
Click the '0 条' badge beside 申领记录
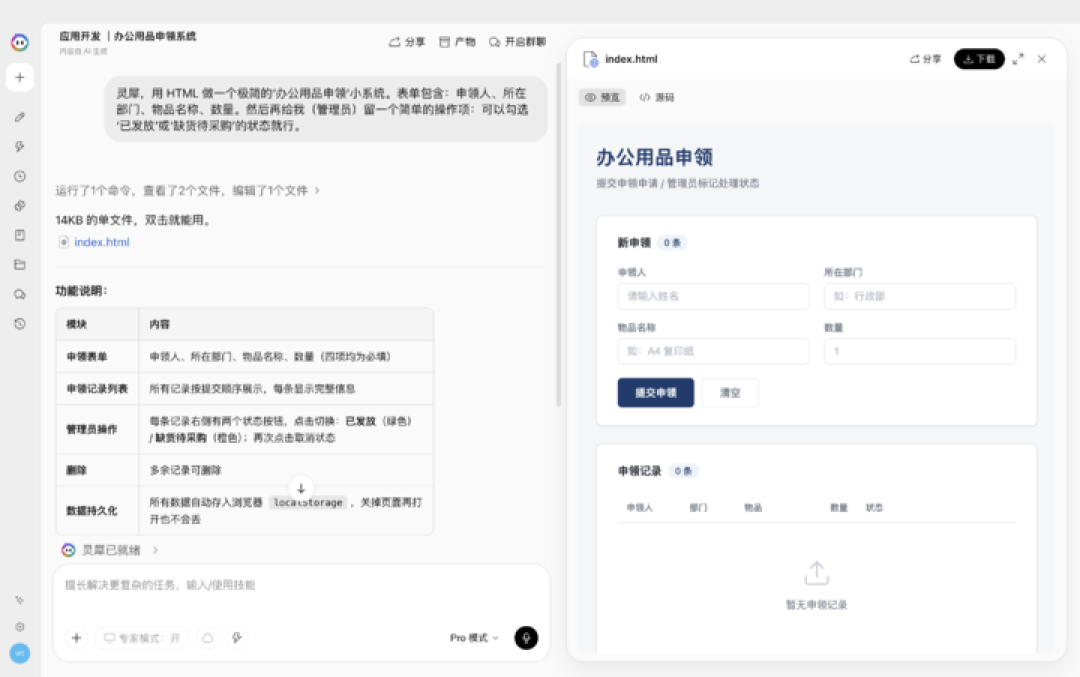[683, 471]
